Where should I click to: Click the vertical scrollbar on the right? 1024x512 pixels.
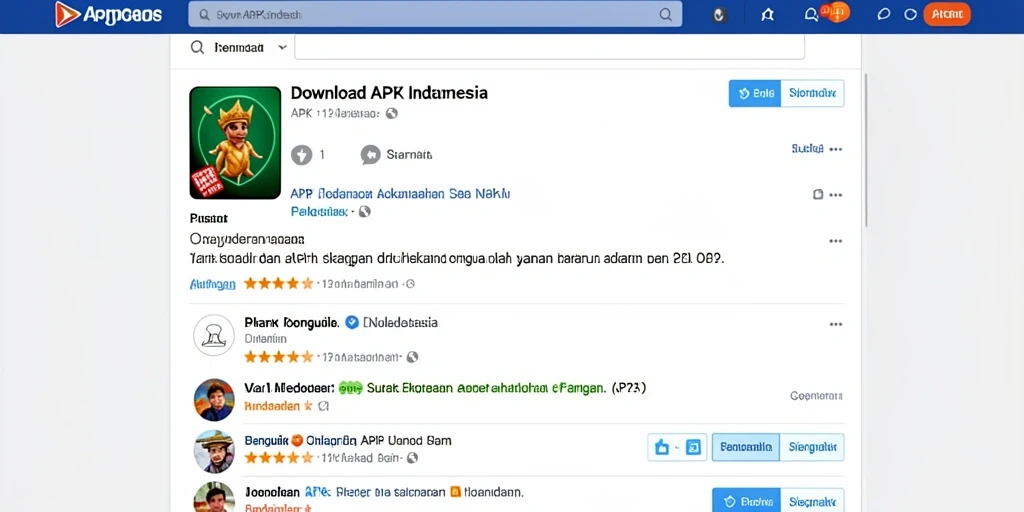tap(867, 150)
